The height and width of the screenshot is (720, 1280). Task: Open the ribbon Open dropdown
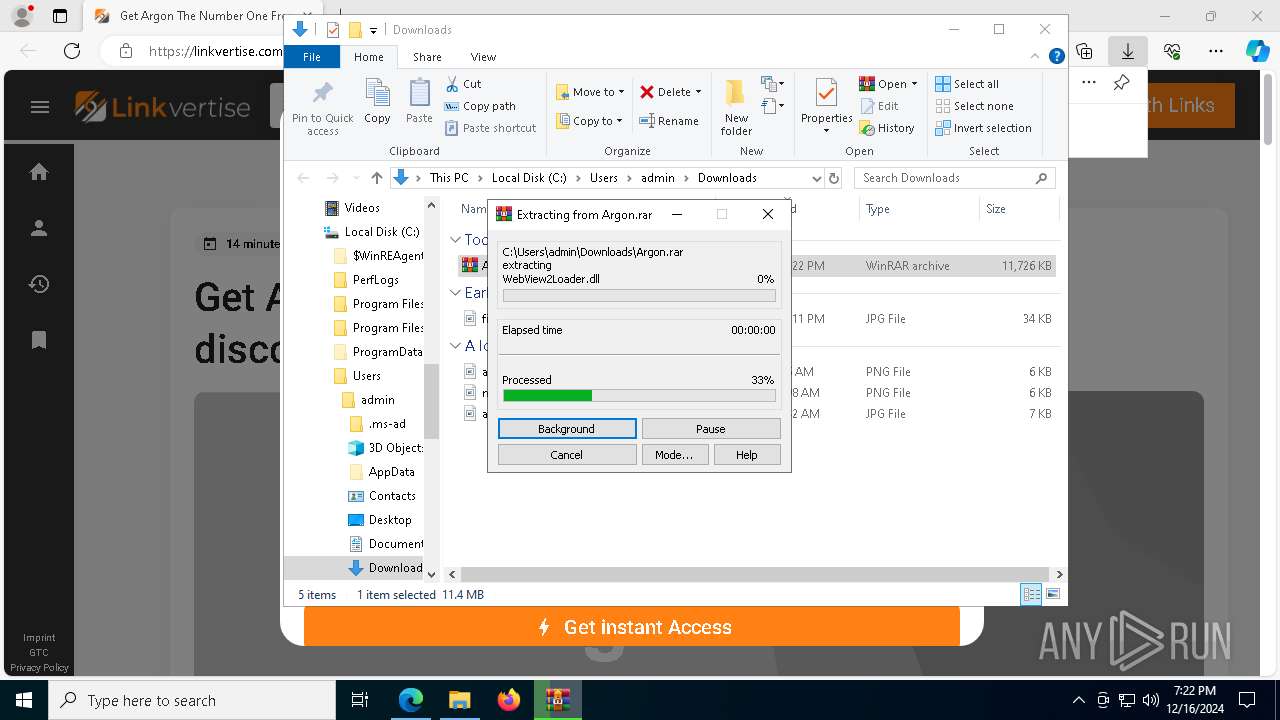(x=914, y=84)
